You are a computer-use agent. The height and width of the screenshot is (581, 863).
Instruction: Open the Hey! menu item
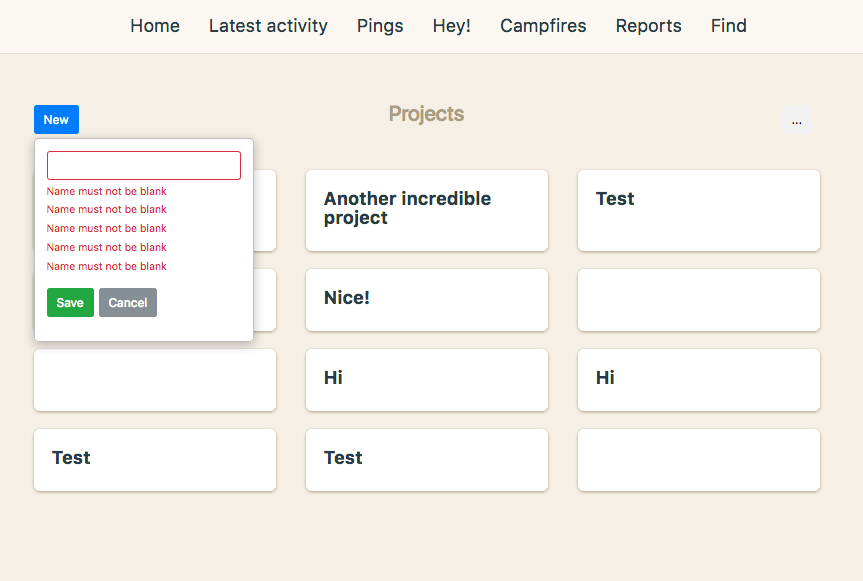[452, 26]
